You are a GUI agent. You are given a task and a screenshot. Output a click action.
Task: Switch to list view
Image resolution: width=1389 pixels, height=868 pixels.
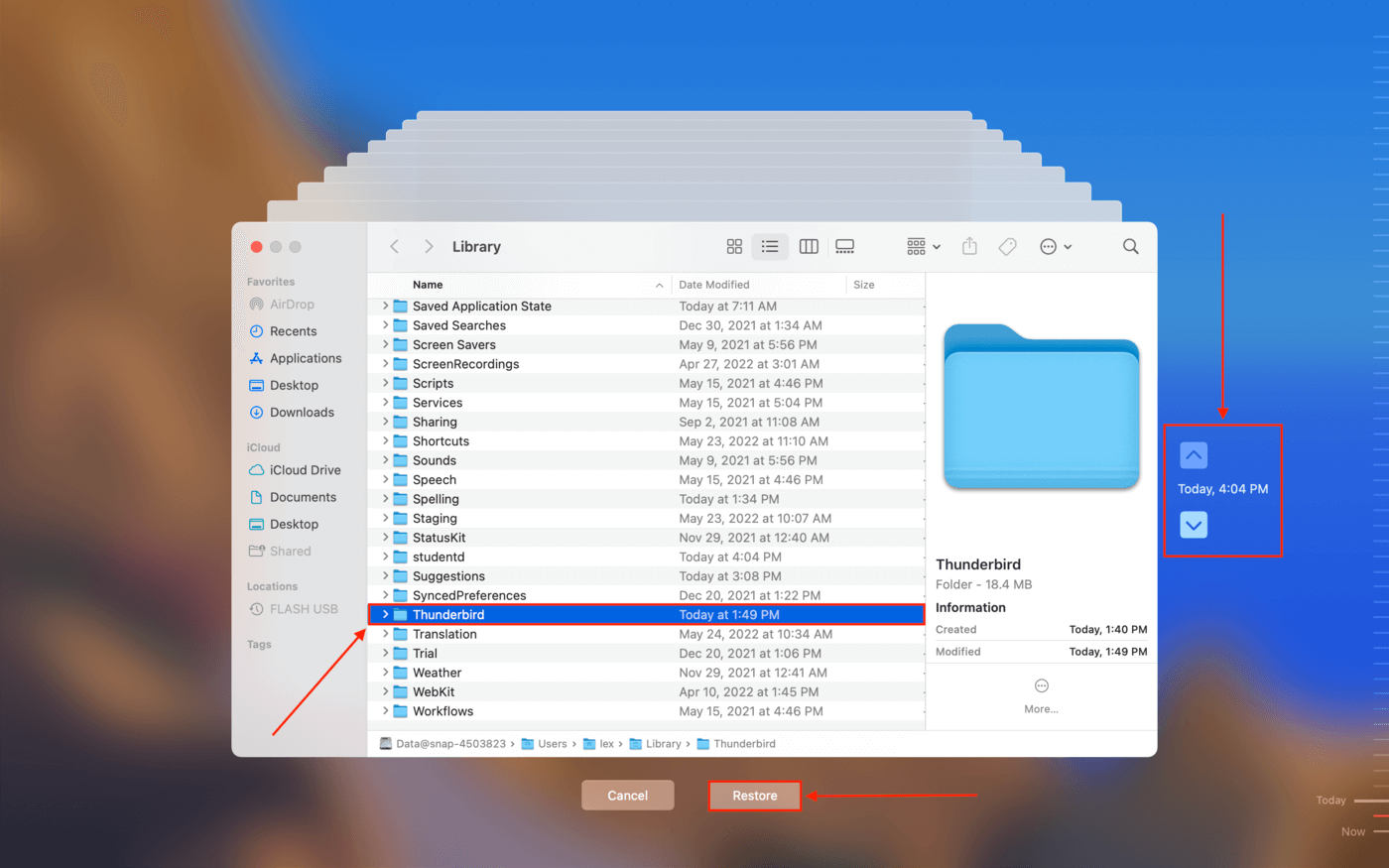(770, 247)
